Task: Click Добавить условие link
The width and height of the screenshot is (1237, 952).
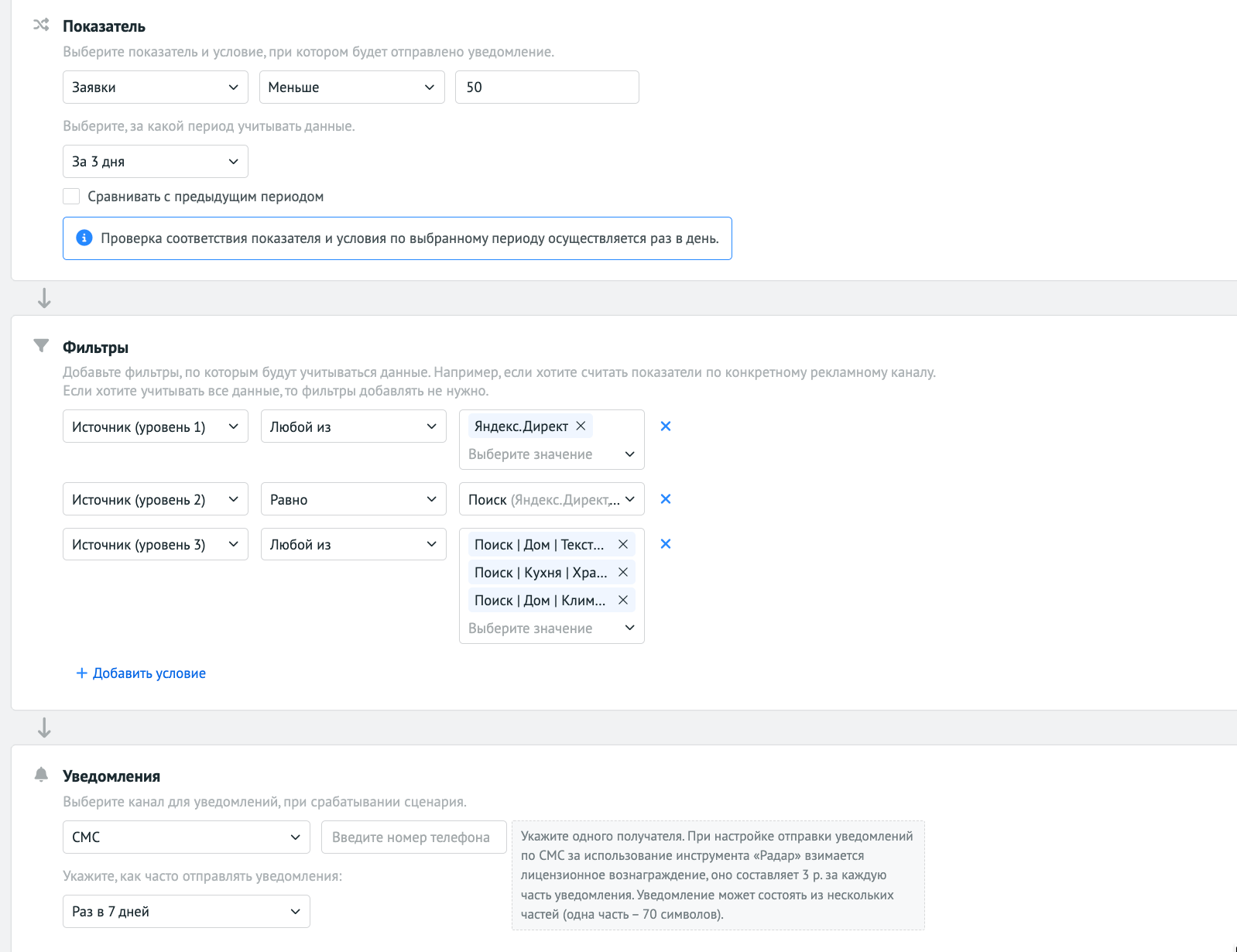Action: pos(141,673)
